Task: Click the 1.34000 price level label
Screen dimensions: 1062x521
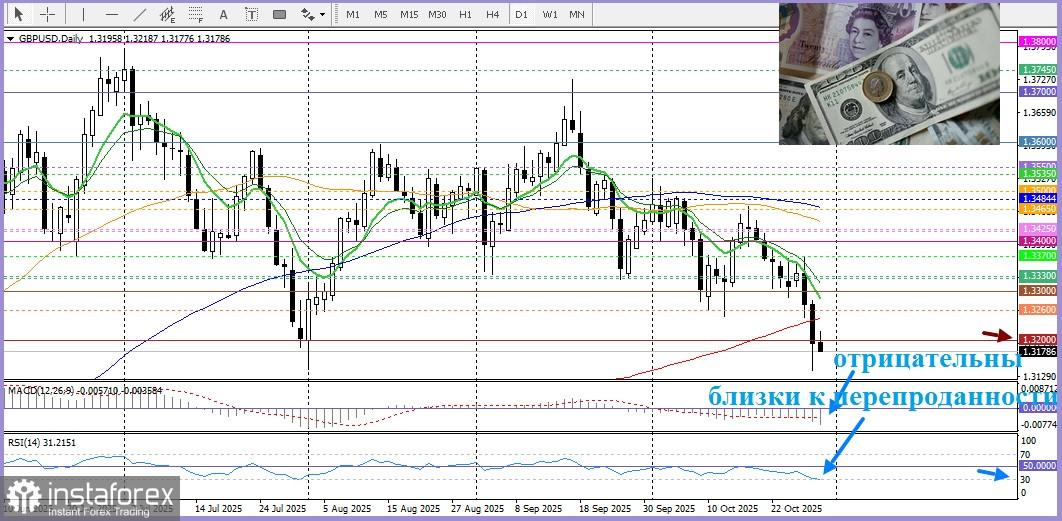Action: 1038,241
